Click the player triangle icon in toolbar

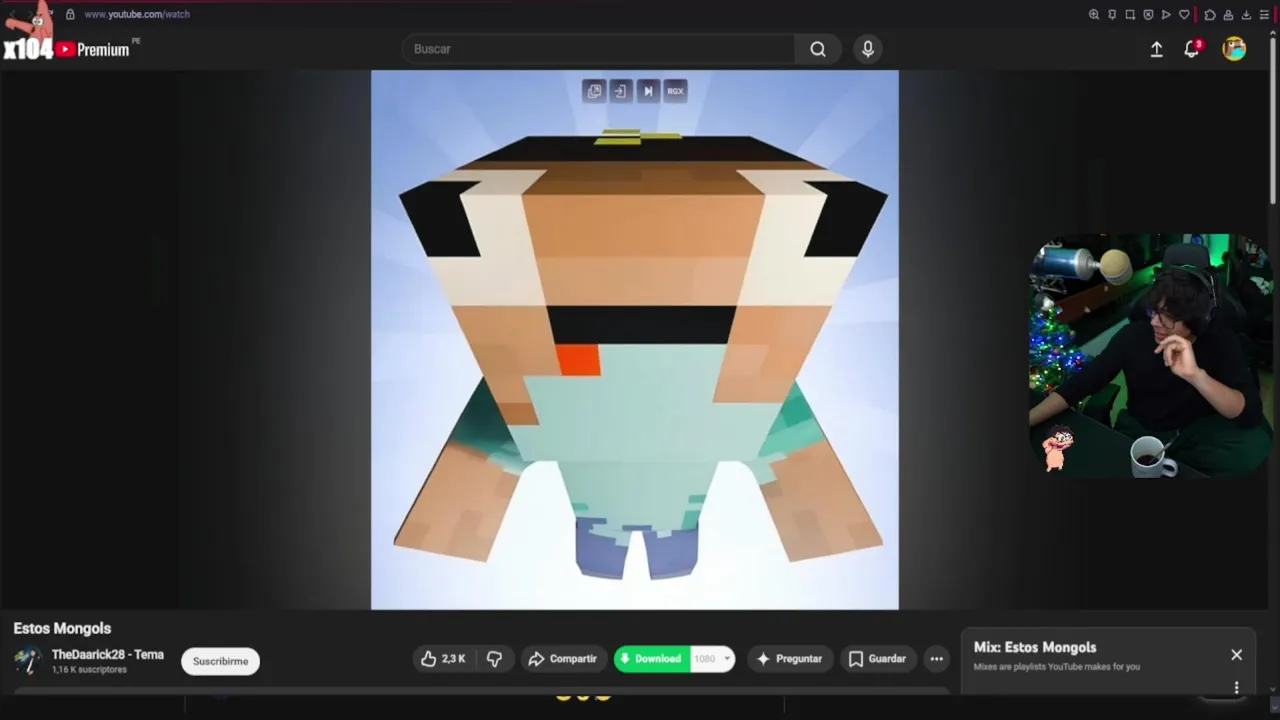pos(1166,15)
